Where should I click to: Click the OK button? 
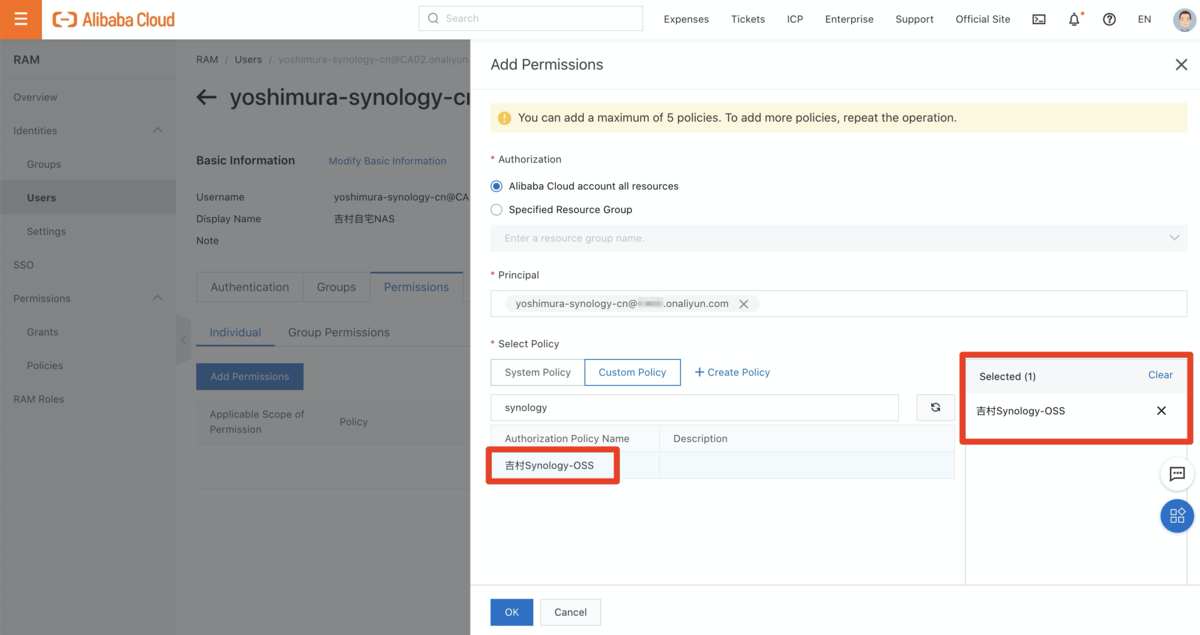pos(511,612)
